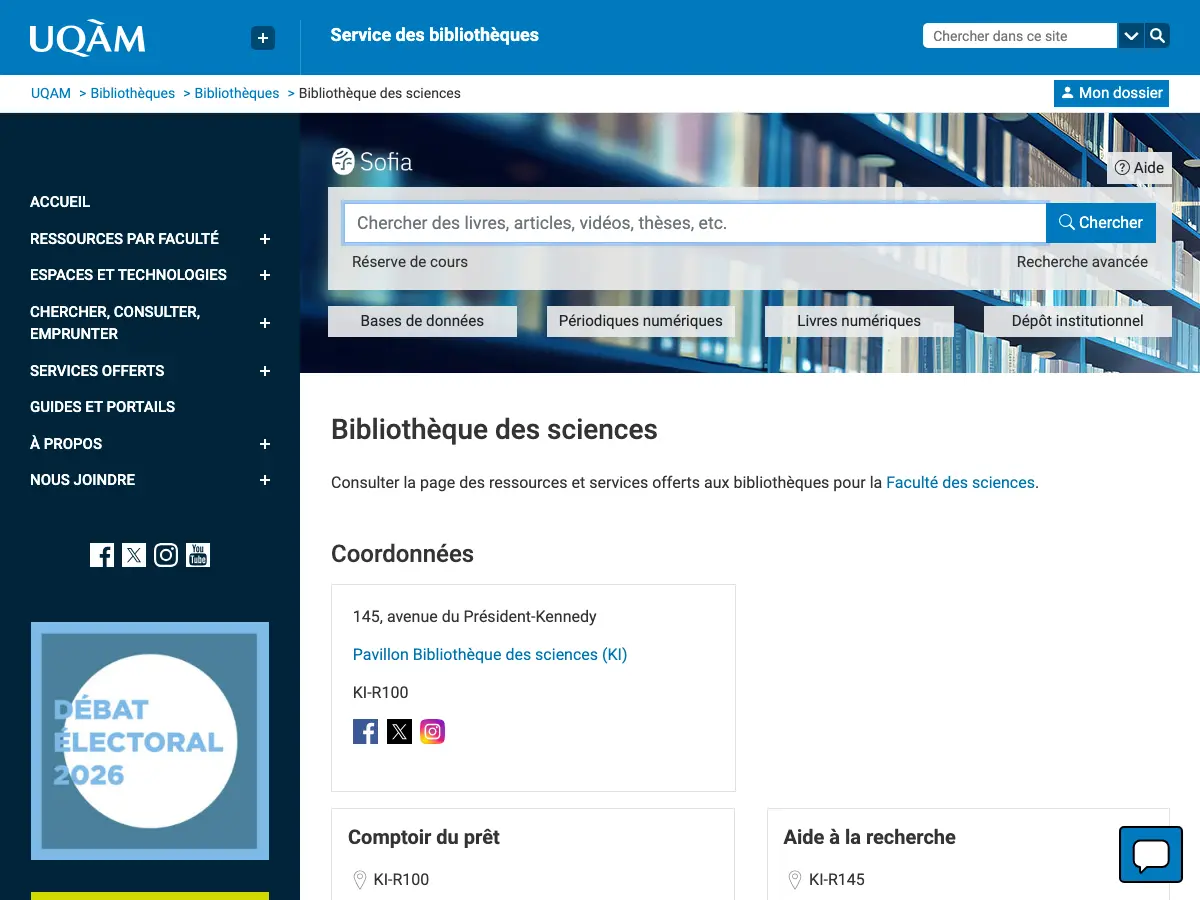Click location pin beside KI-R100
The height and width of the screenshot is (900, 1200).
point(360,880)
